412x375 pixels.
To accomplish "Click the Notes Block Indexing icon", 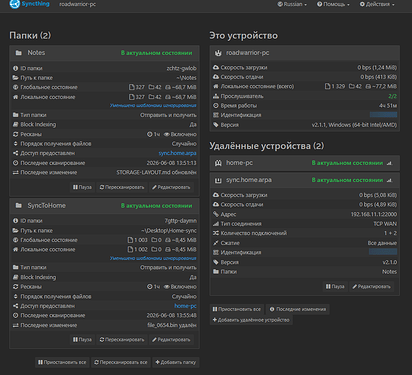I will coord(15,125).
